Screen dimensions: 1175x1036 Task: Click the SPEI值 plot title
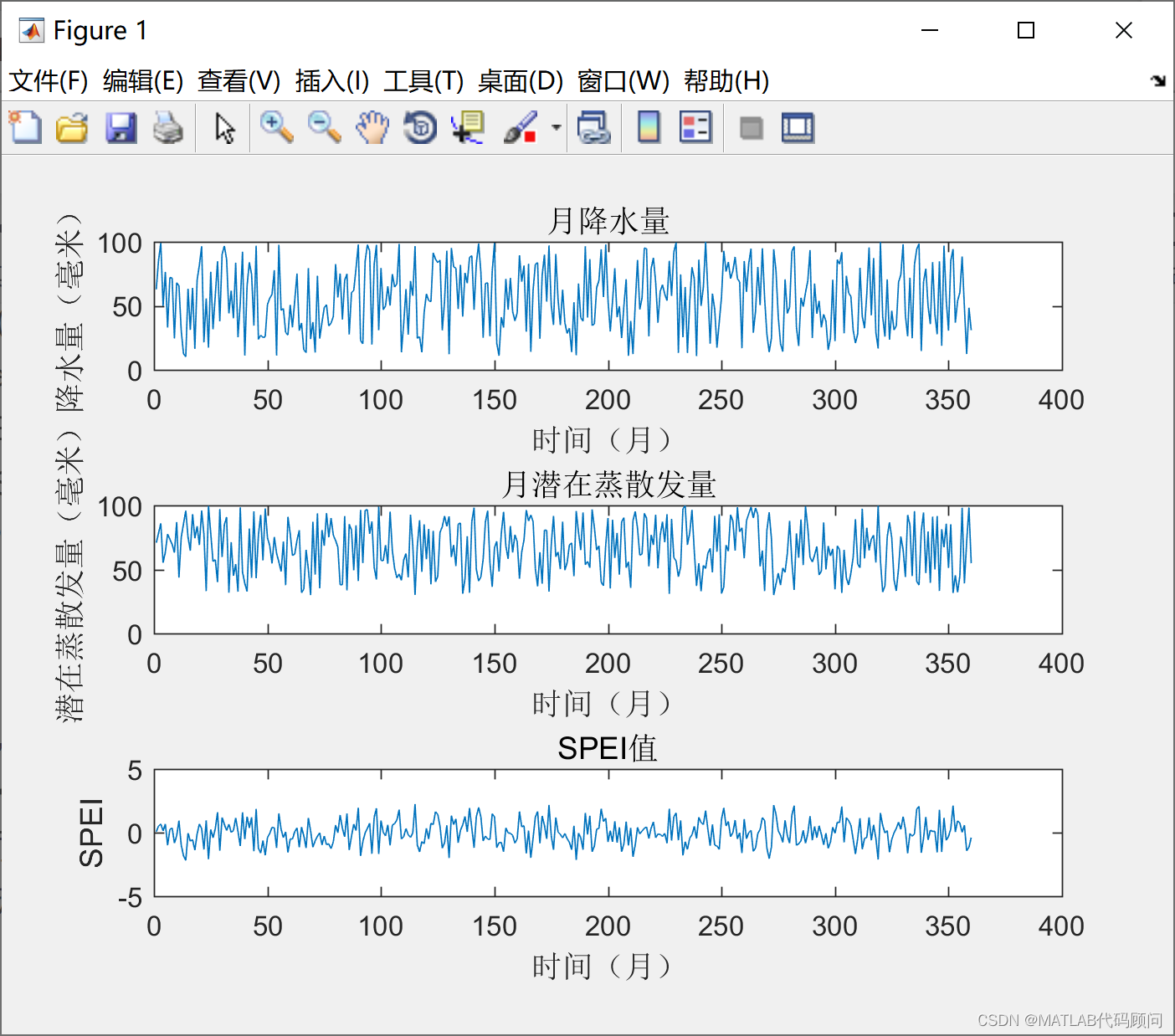(x=608, y=748)
